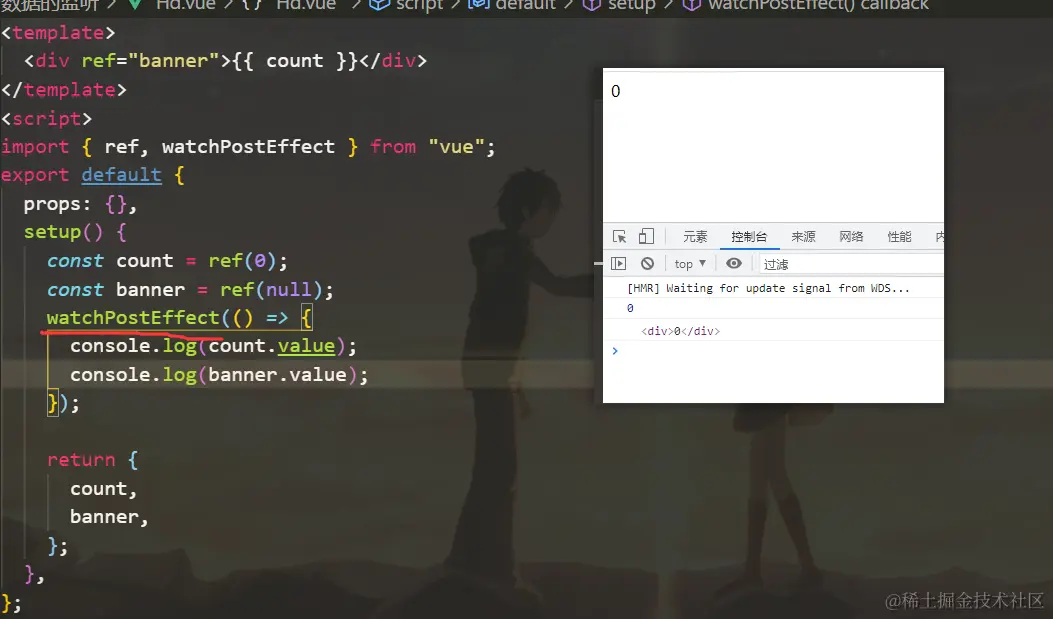Open the script breadcrumb segment
This screenshot has width=1053, height=619.
tap(408, 5)
